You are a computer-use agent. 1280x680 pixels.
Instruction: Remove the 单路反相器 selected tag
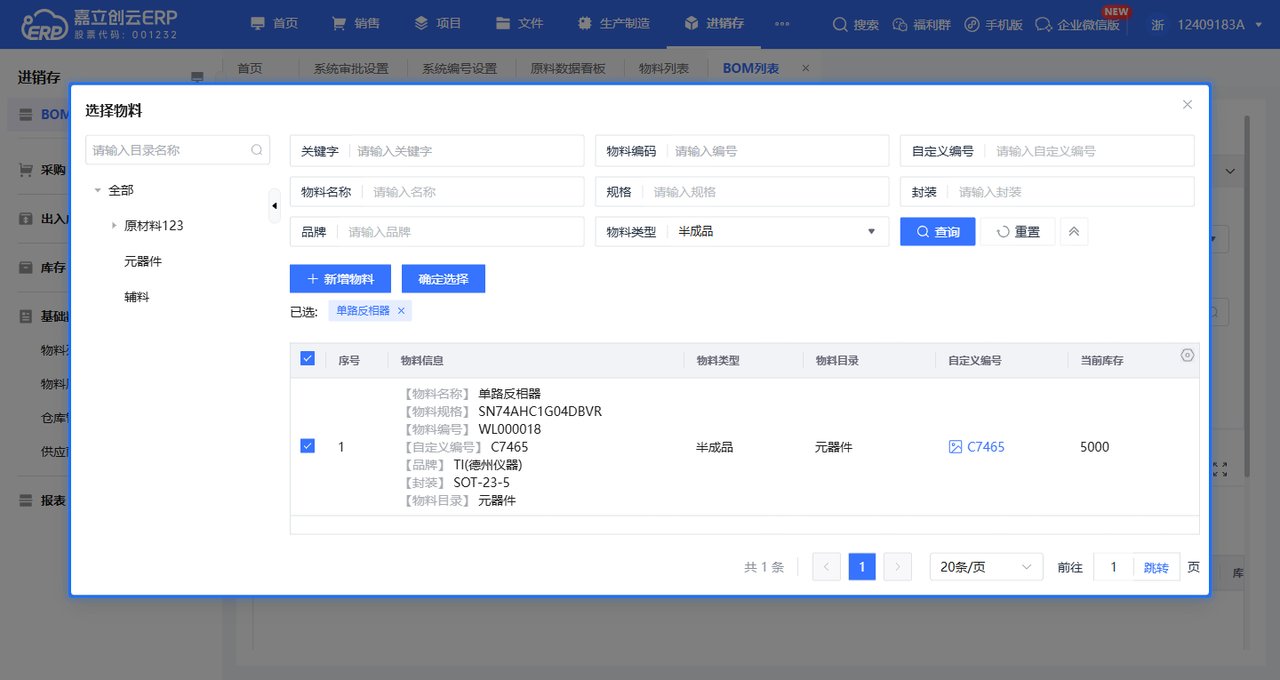click(401, 311)
